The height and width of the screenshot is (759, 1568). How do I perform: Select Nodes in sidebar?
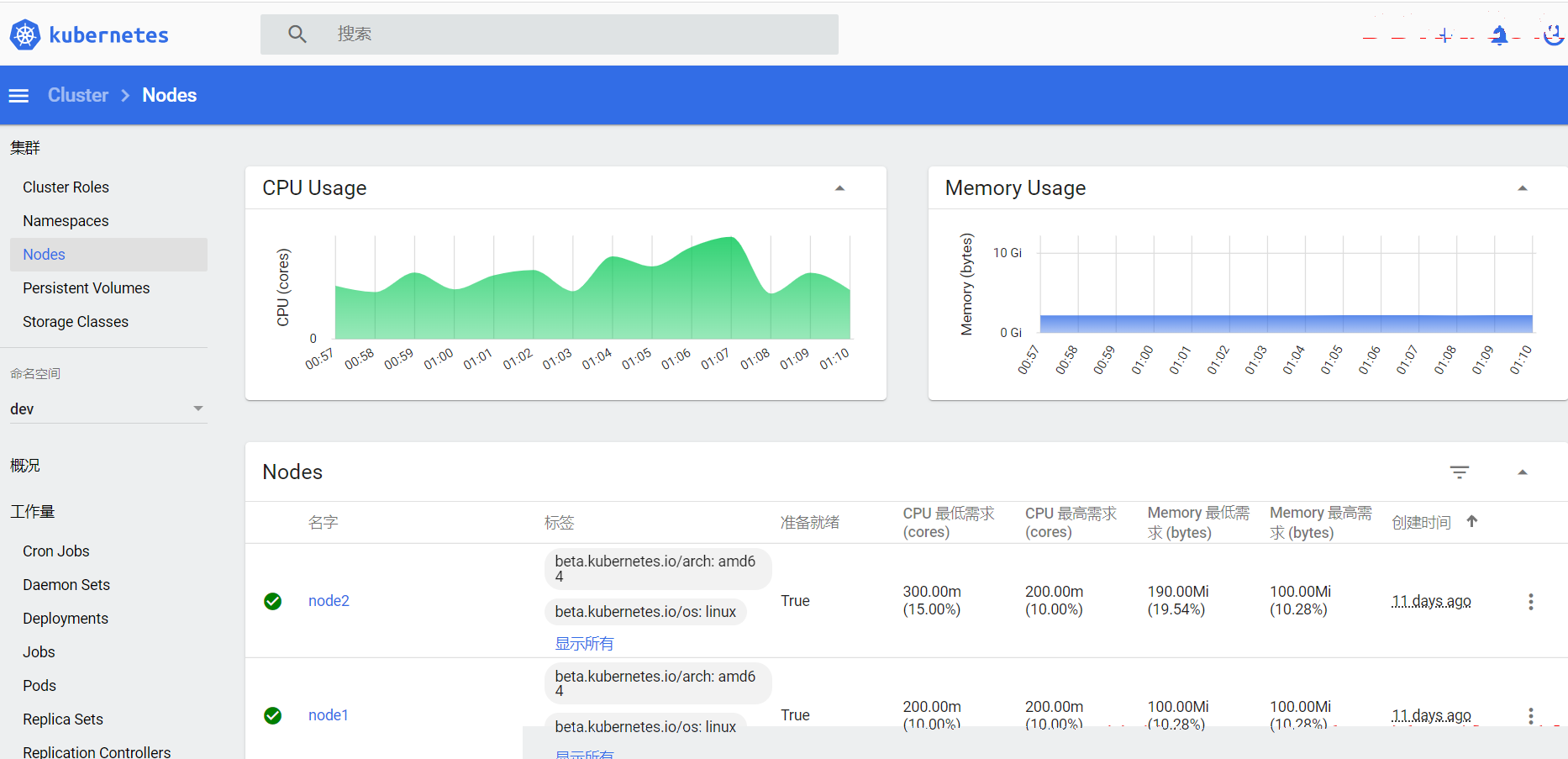(108, 255)
